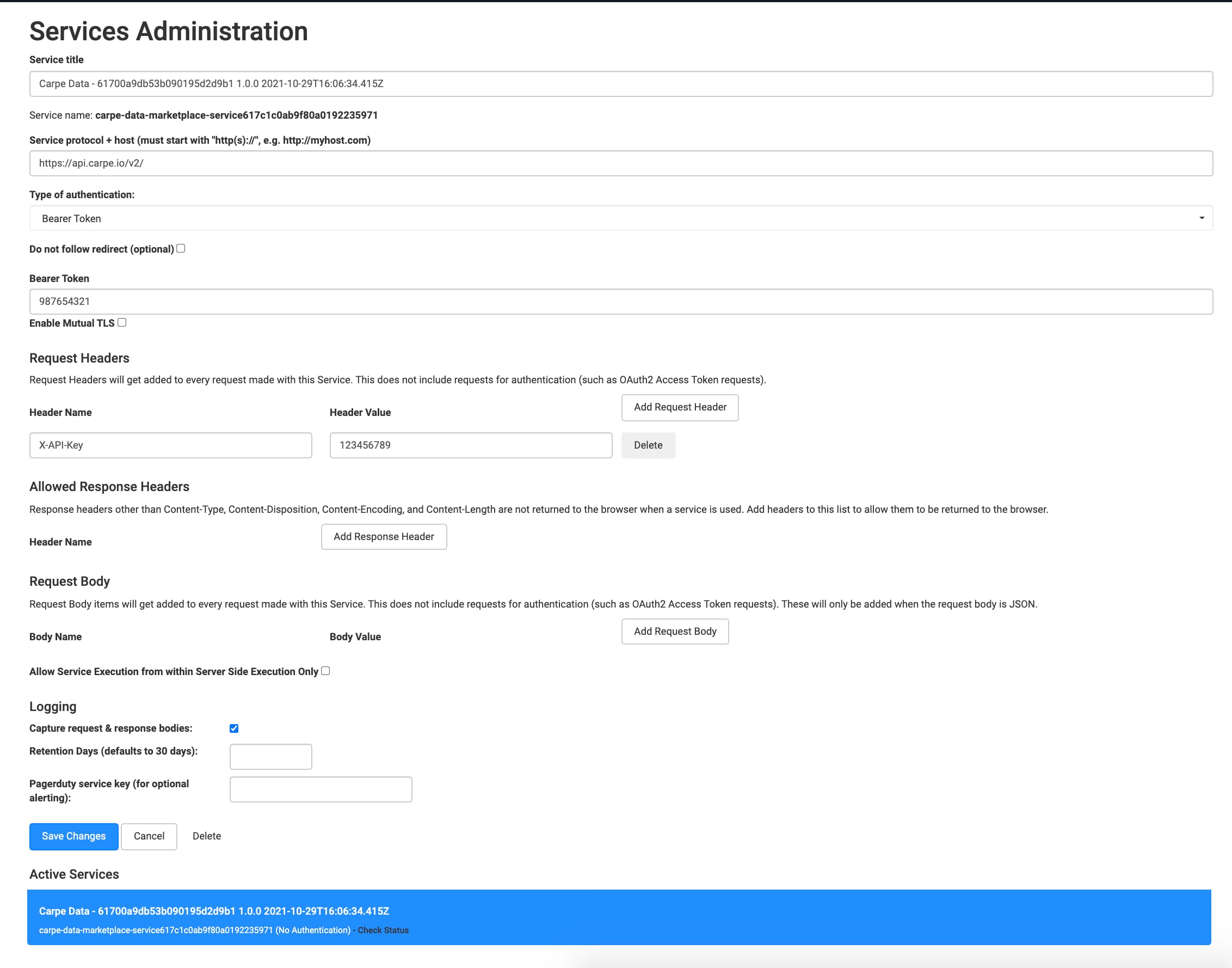Click the service name carpe-data-marketplace text
1232x968 pixels.
coord(236,115)
